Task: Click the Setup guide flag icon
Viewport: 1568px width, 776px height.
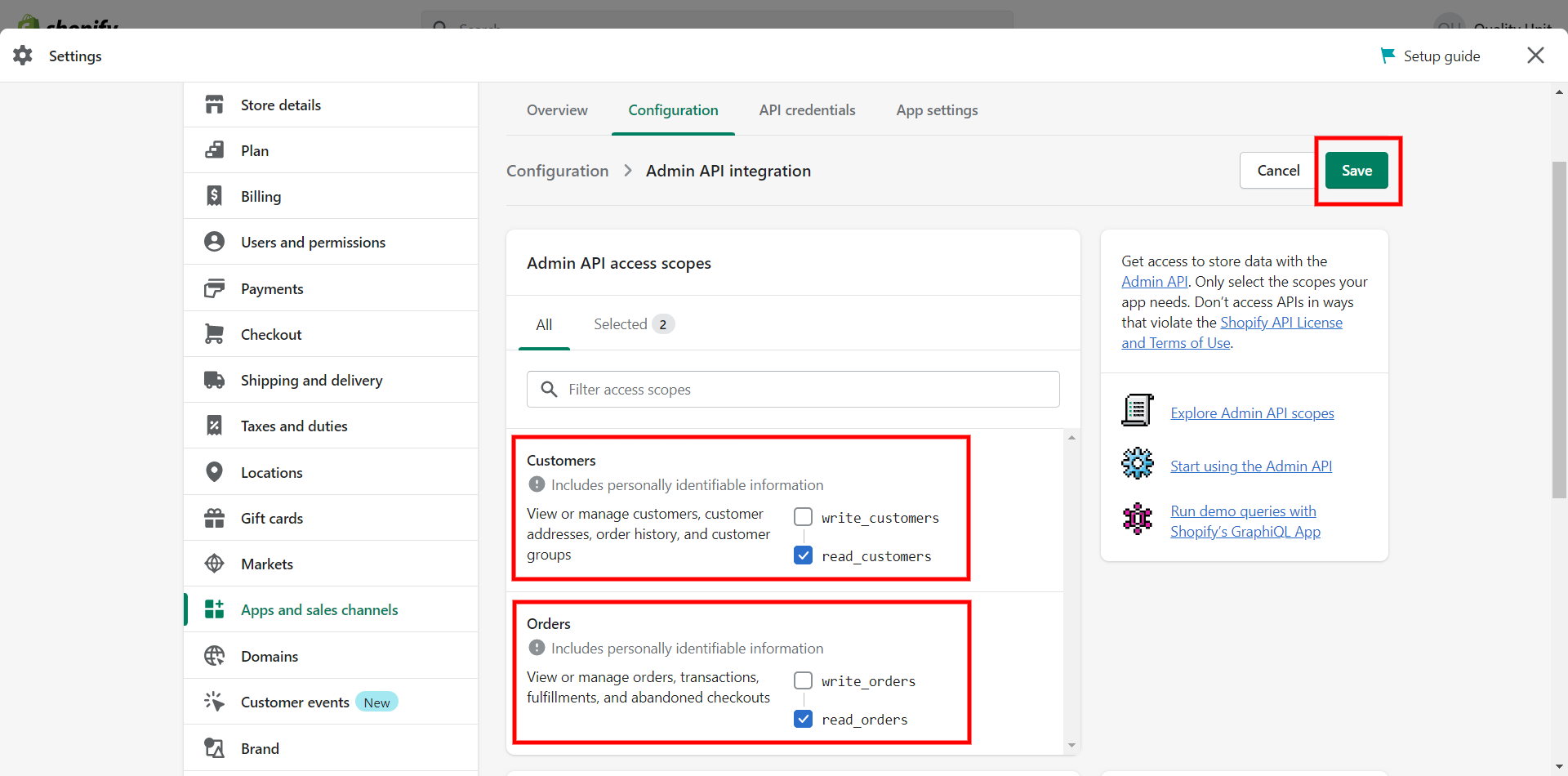Action: (x=1387, y=56)
